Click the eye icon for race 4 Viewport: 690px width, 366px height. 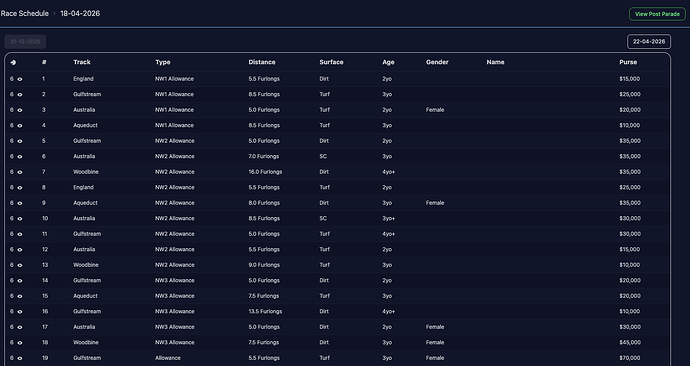20,125
